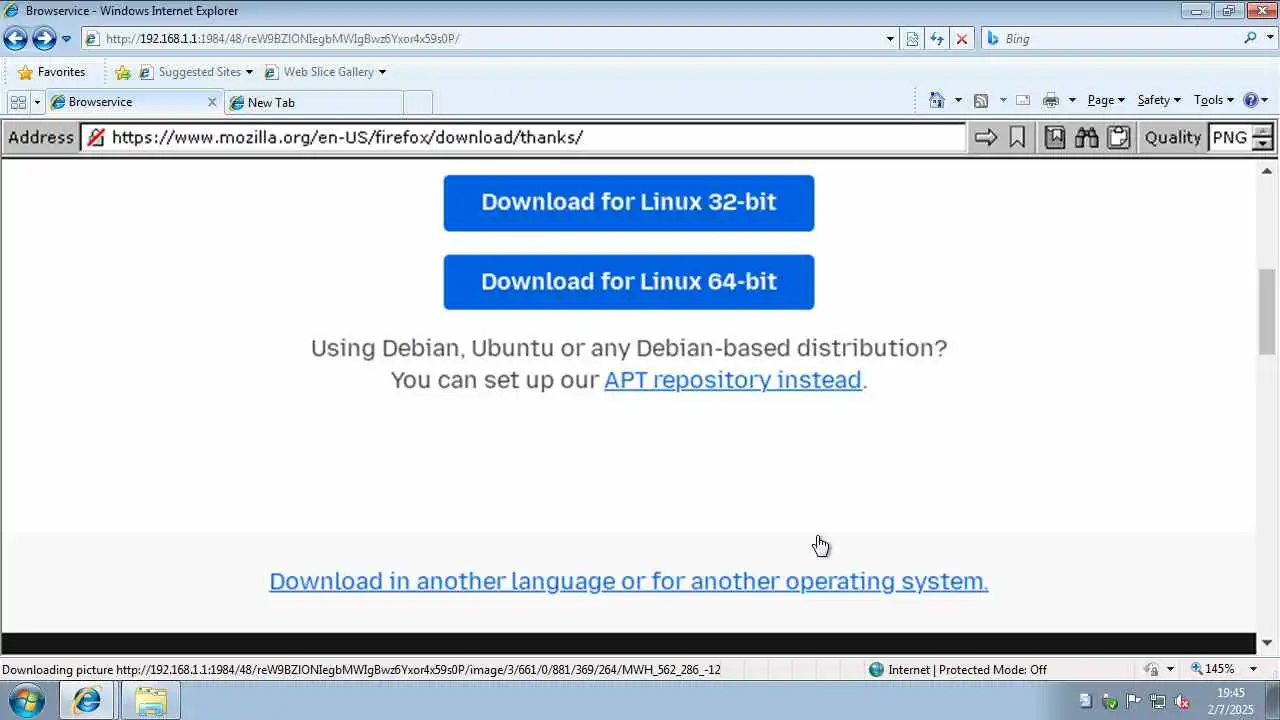Click the Quality PNG value field
Image resolution: width=1280 pixels, height=720 pixels.
(x=1230, y=137)
